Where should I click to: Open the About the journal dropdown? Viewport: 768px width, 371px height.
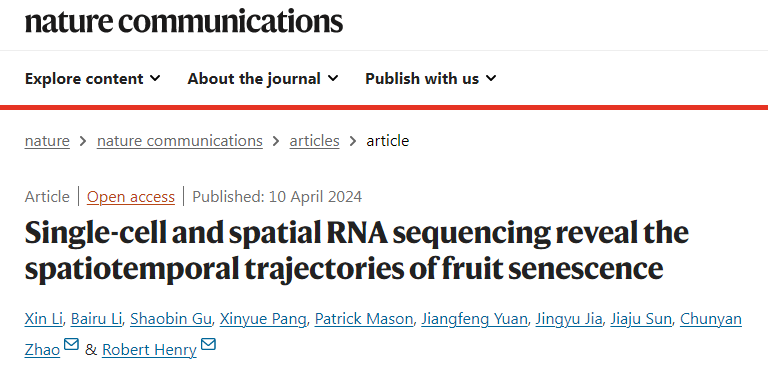[x=263, y=78]
